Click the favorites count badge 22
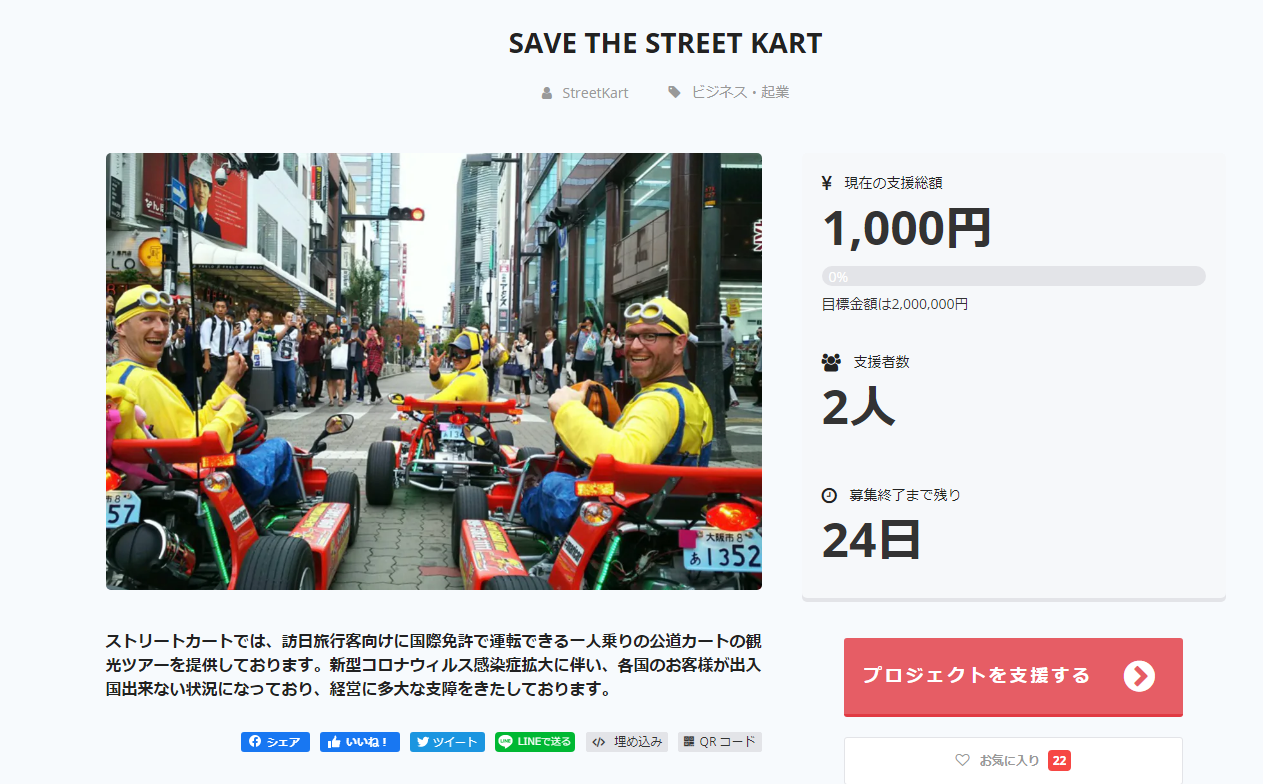Screen dimensions: 1263x784 [x=1059, y=761]
